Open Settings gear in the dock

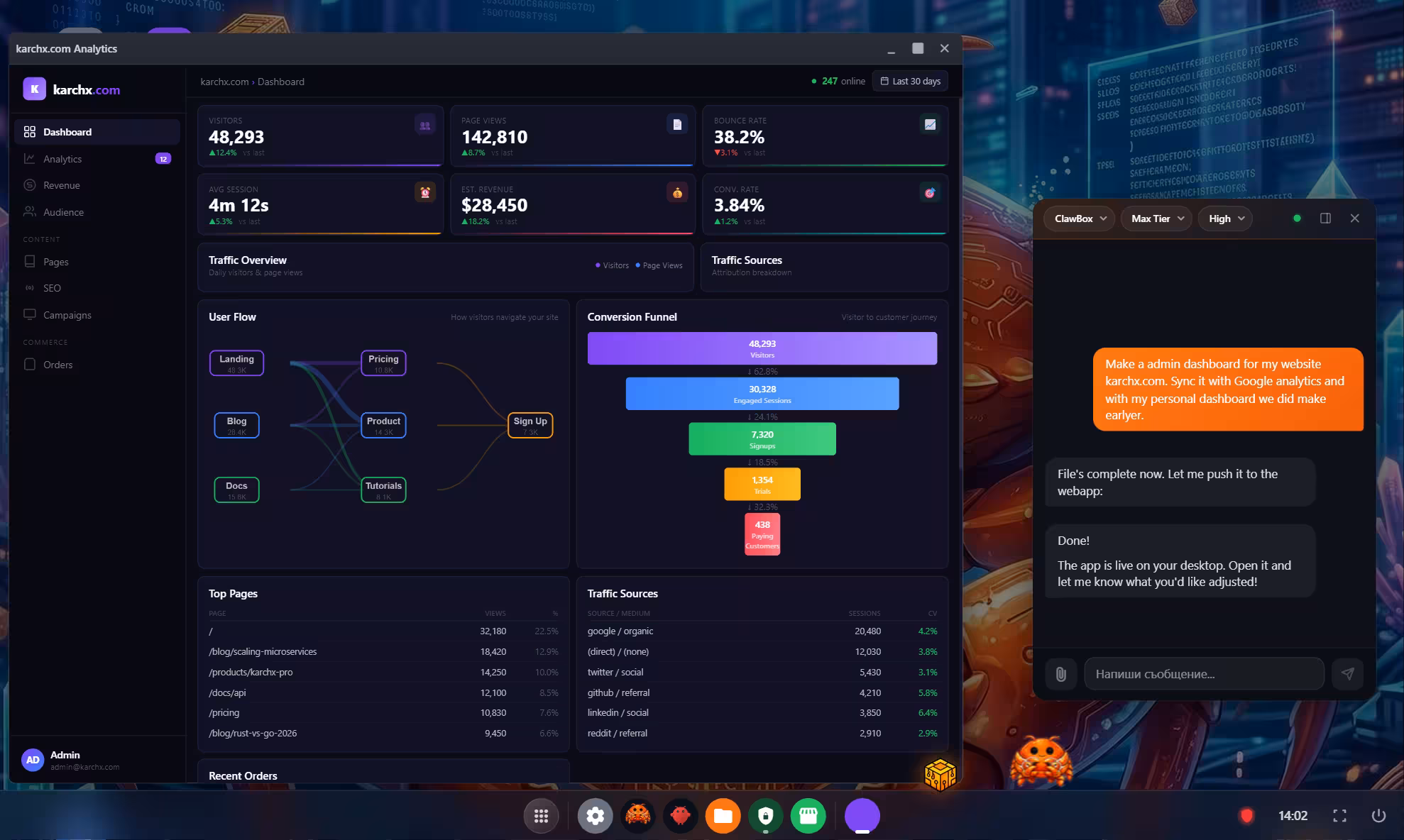595,816
